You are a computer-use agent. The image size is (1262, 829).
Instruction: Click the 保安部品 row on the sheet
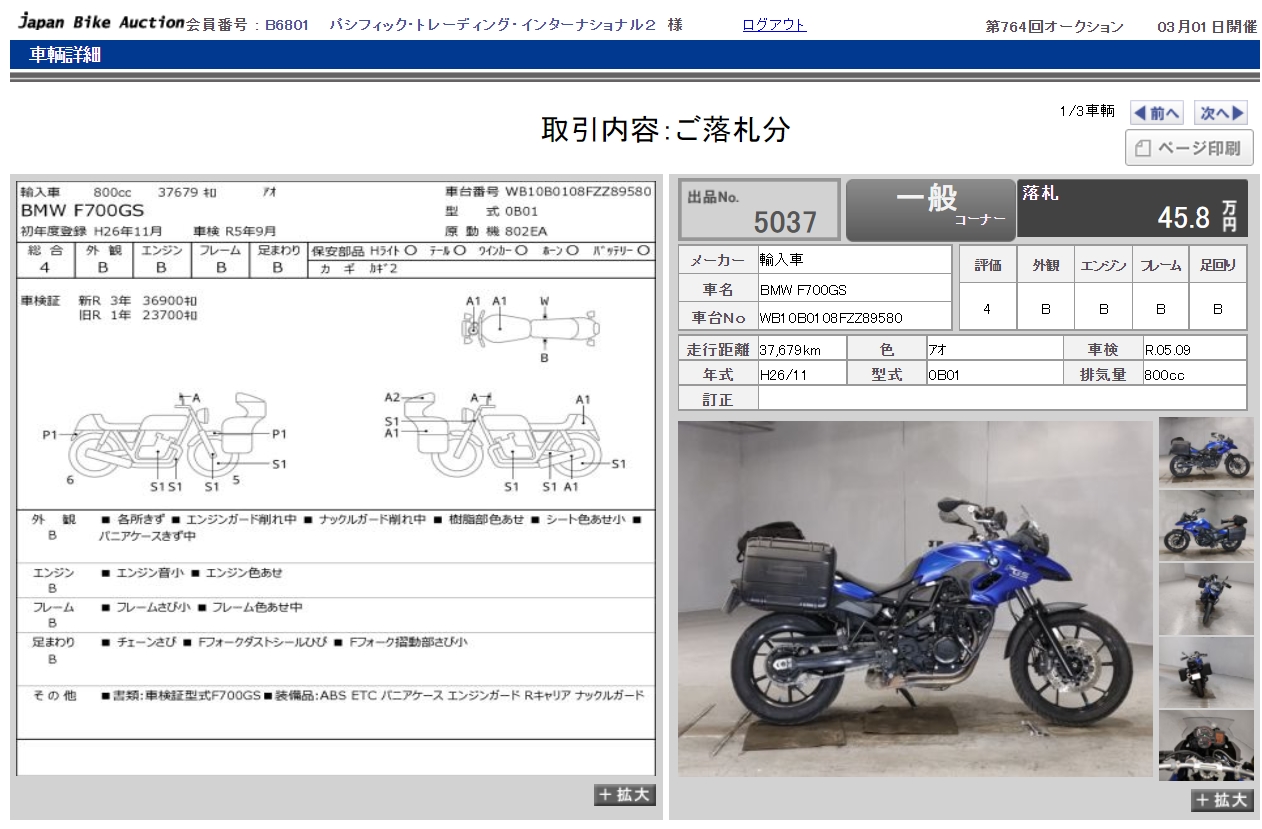[x=480, y=250]
